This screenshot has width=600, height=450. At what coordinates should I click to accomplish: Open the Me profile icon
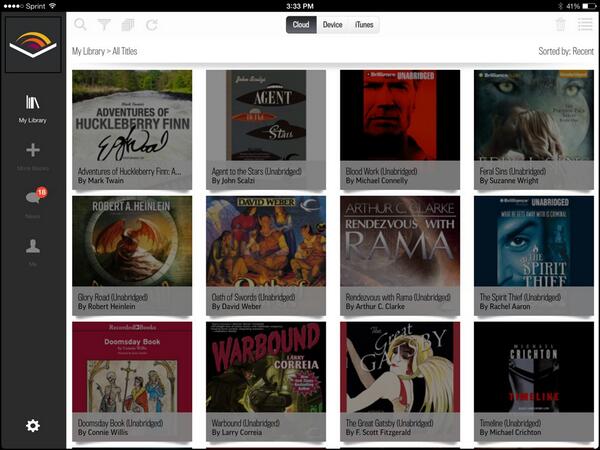(33, 246)
